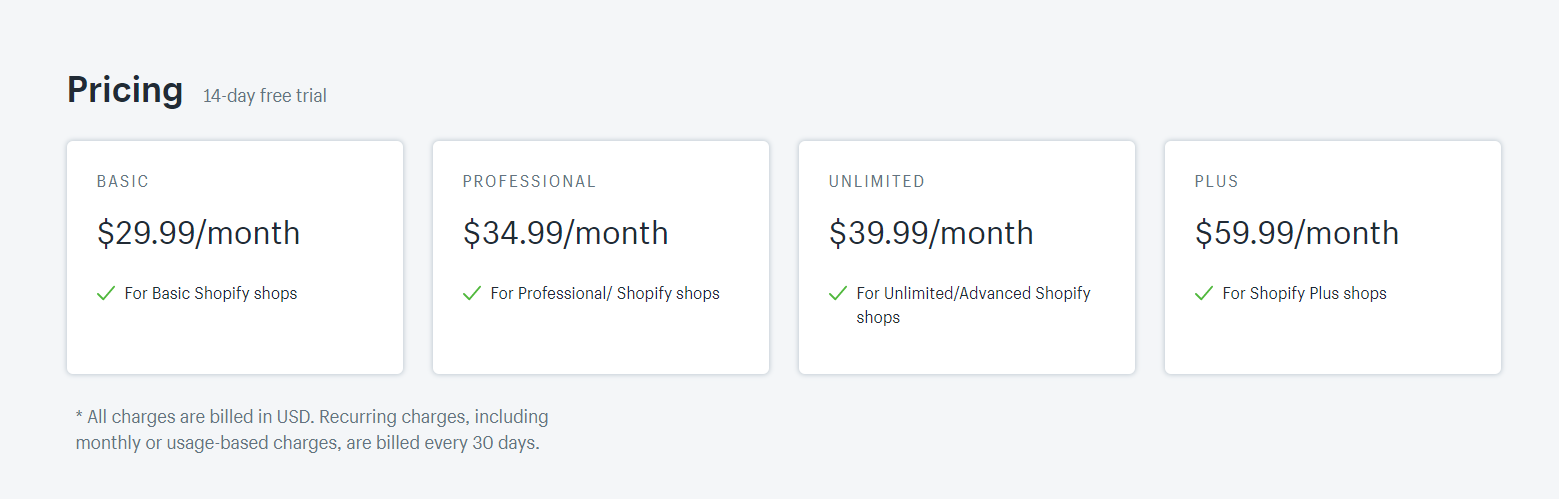Click the green checkmark in Unlimited plan
1559x499 pixels.
click(838, 294)
